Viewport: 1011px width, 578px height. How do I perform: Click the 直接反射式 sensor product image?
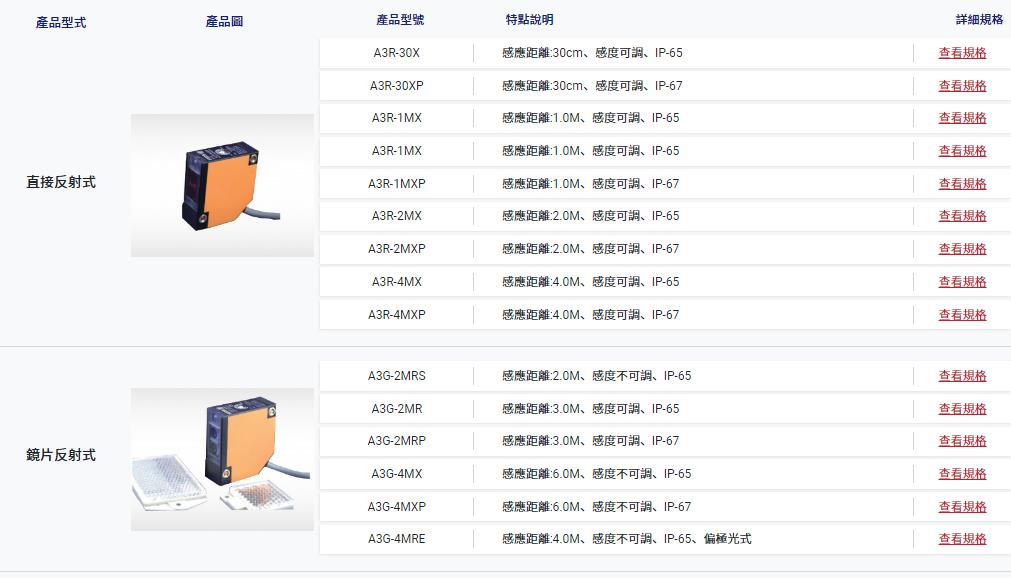coord(222,186)
